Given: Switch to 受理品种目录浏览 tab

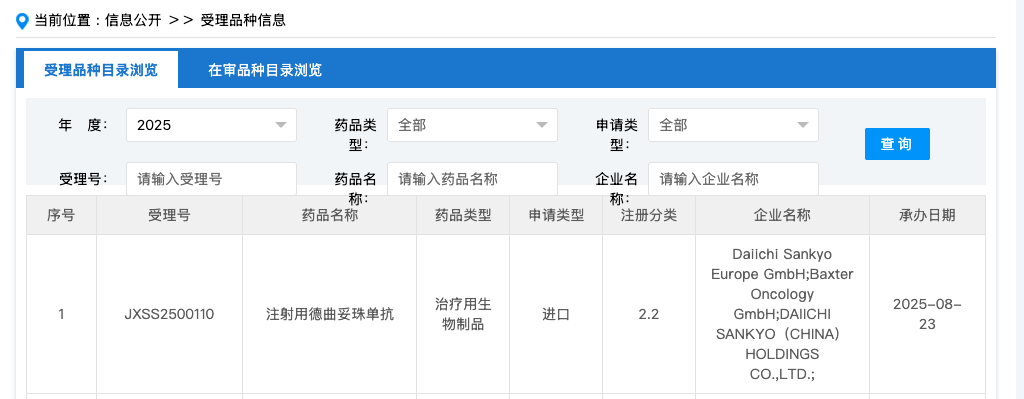Looking at the screenshot, I should click(101, 70).
